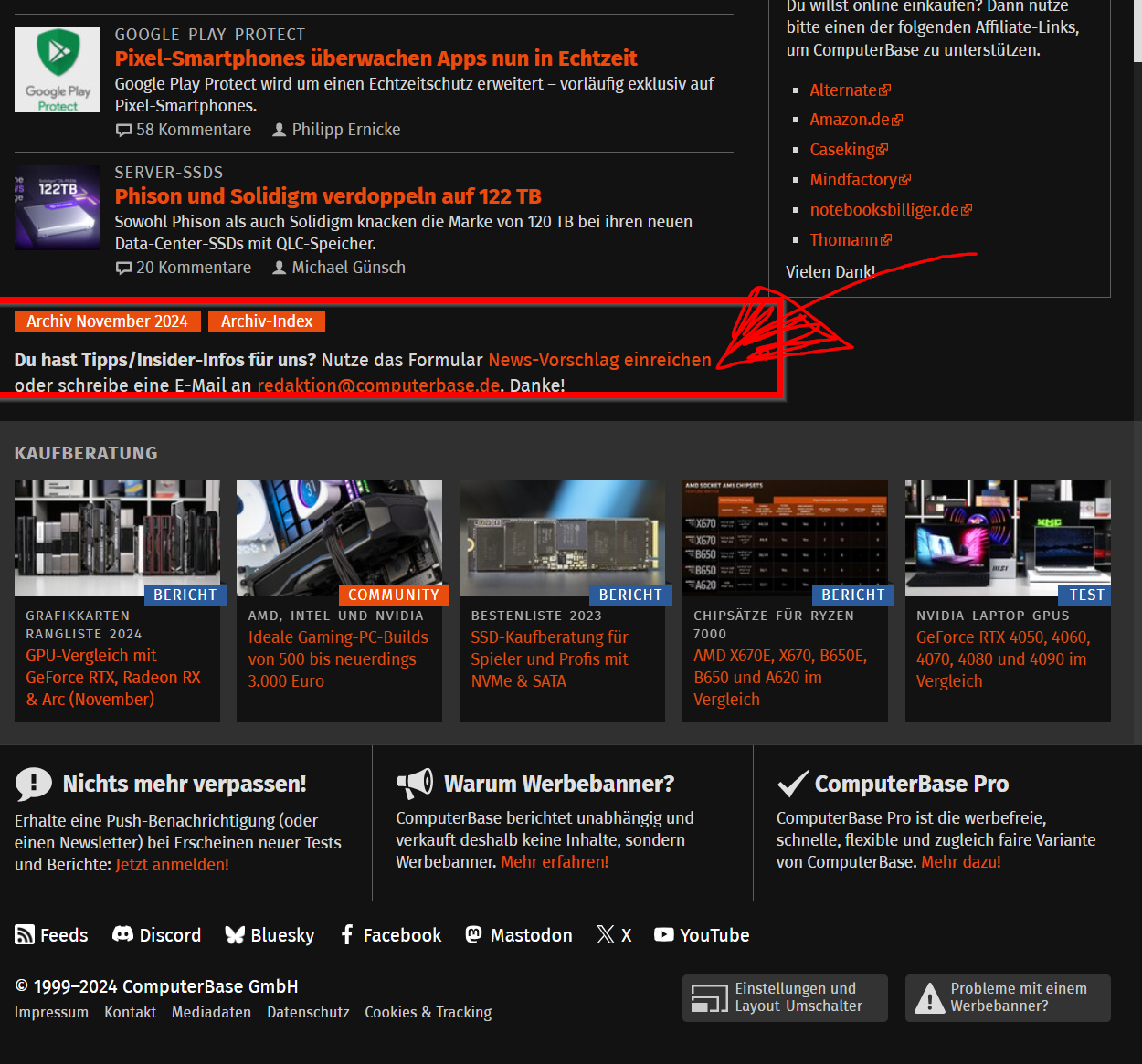Open Einstellungen und Layout-Umschalter button
Viewport: 1142px width, 1064px height.
tap(785, 997)
